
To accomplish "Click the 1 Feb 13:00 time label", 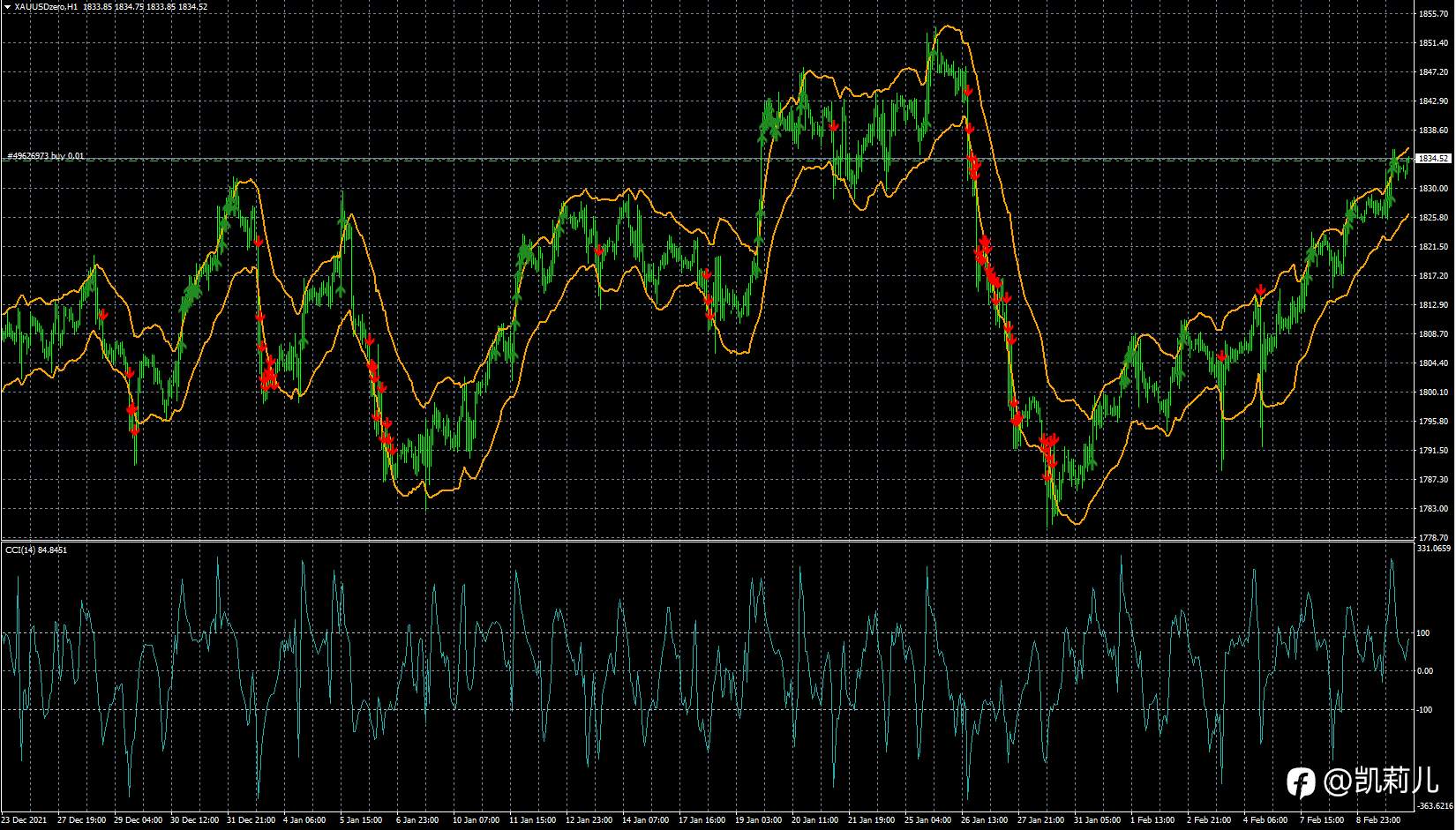I will (1152, 820).
